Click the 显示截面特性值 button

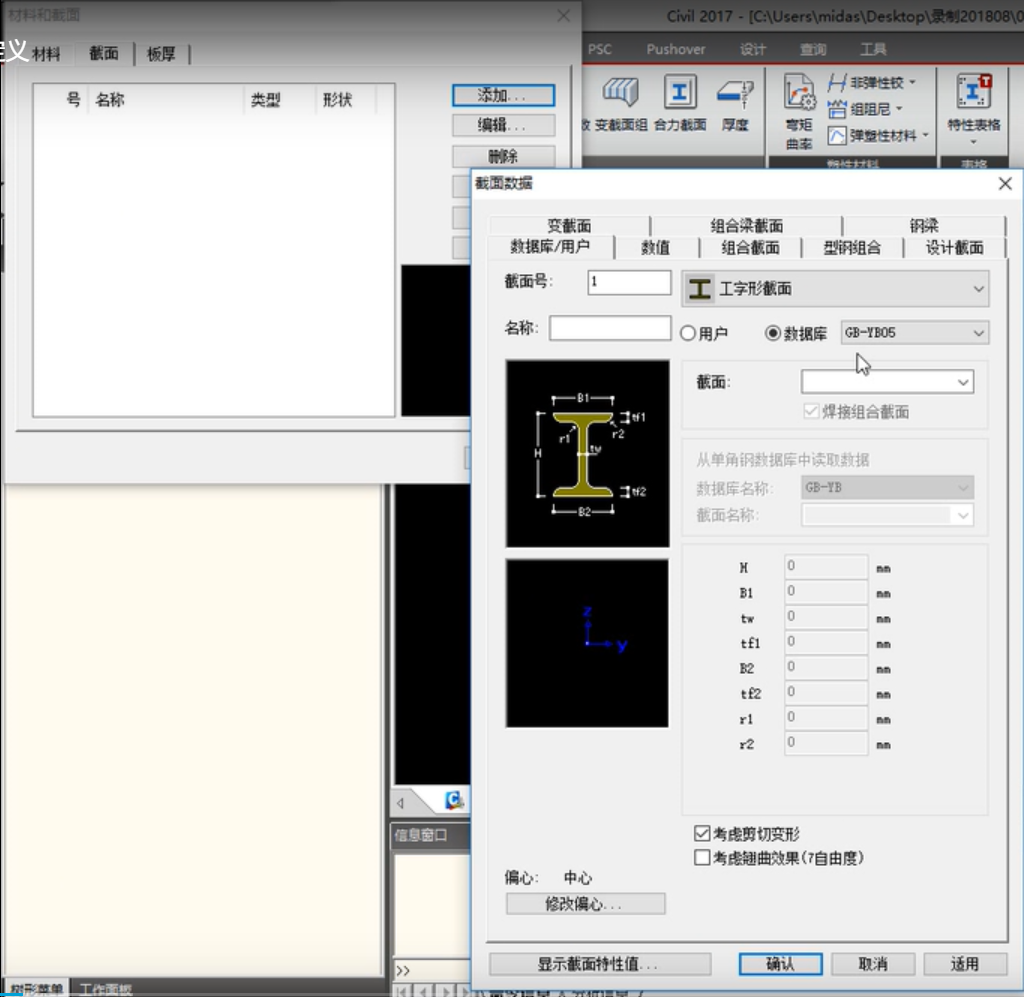pyautogui.click(x=600, y=964)
